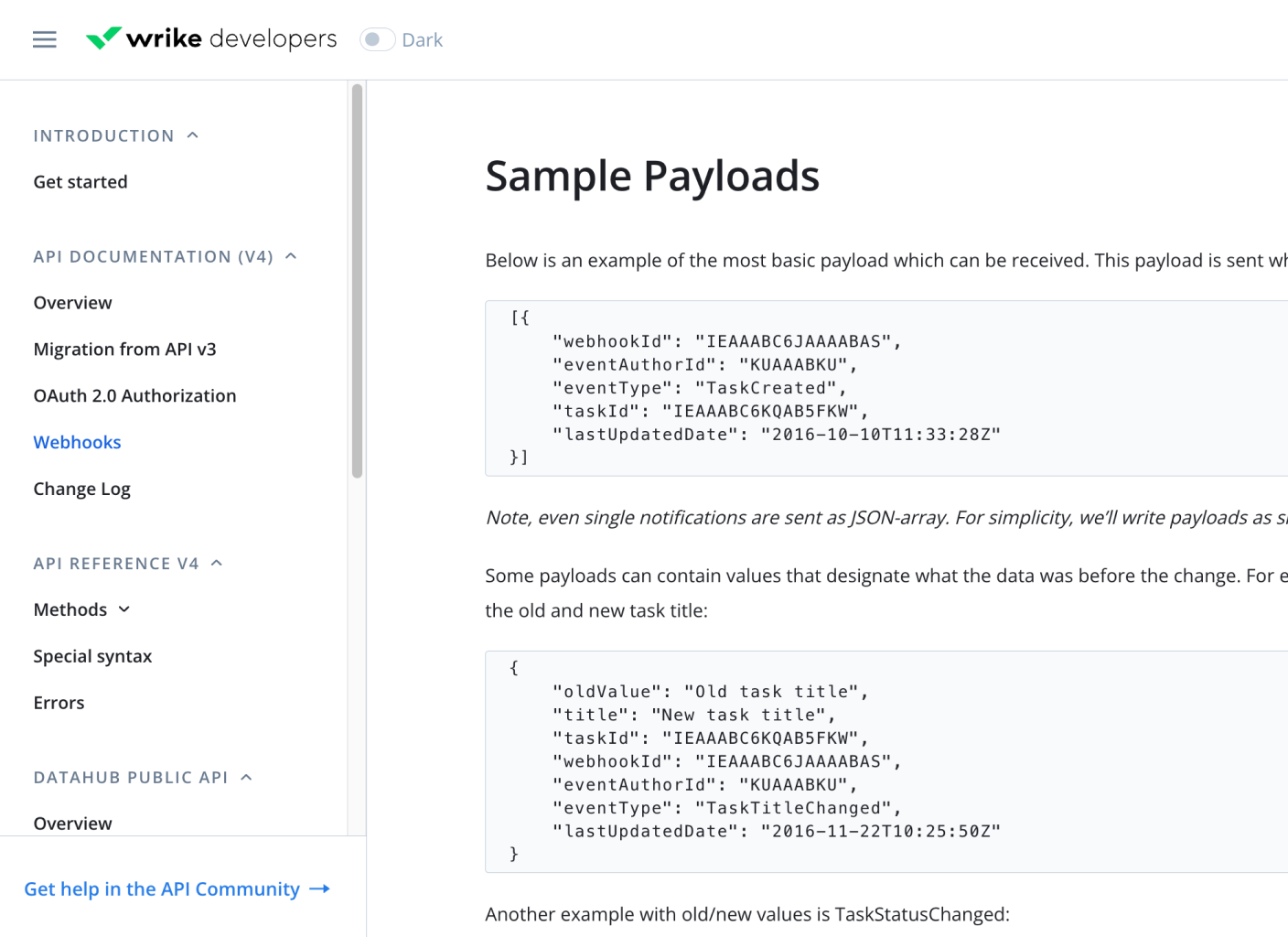Expand the Methods dropdown
This screenshot has height=937, width=1288.
[125, 609]
